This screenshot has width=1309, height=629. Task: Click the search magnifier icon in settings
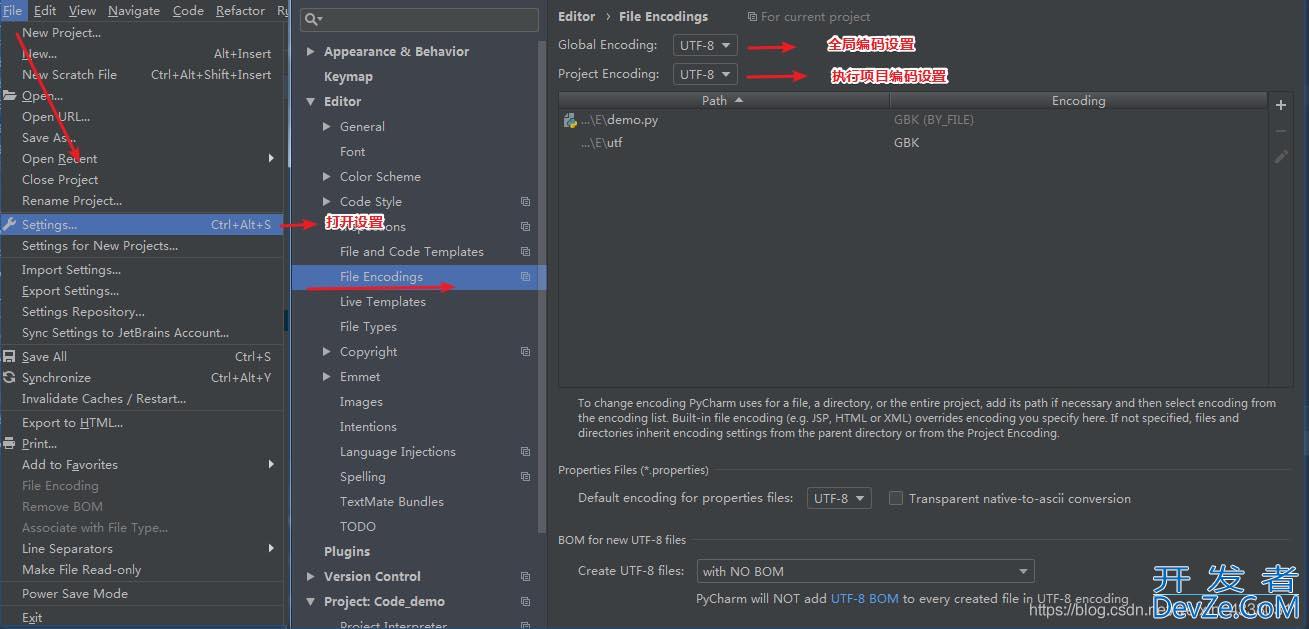pos(312,19)
